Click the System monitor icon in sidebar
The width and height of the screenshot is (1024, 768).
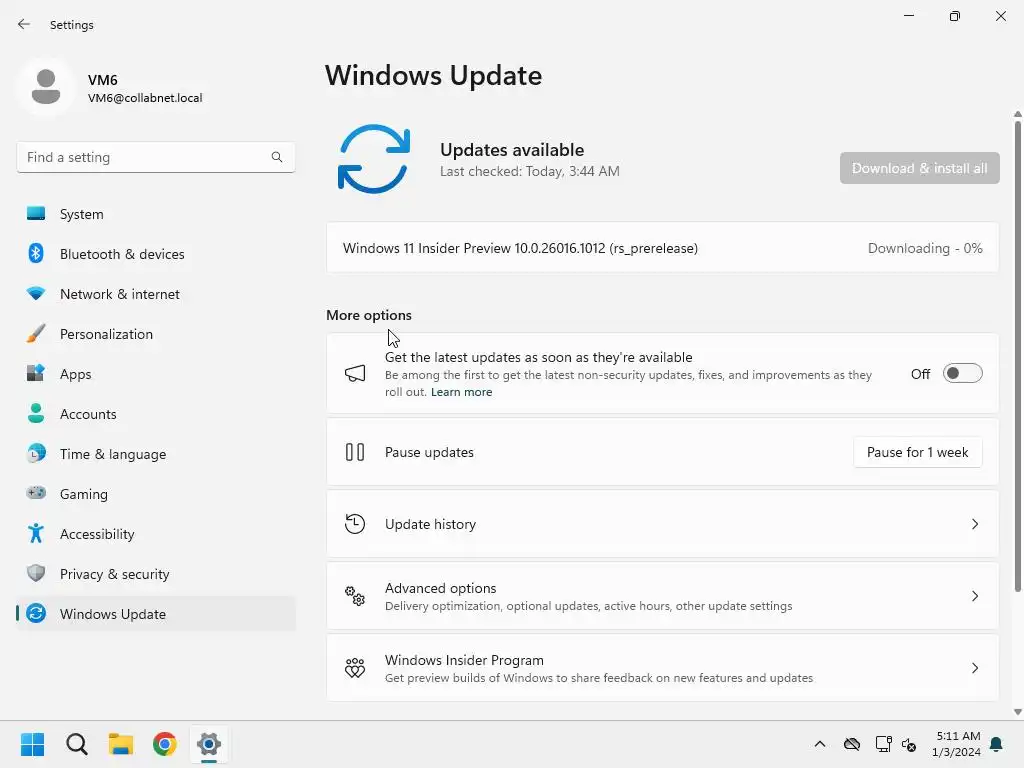pyautogui.click(x=36, y=214)
